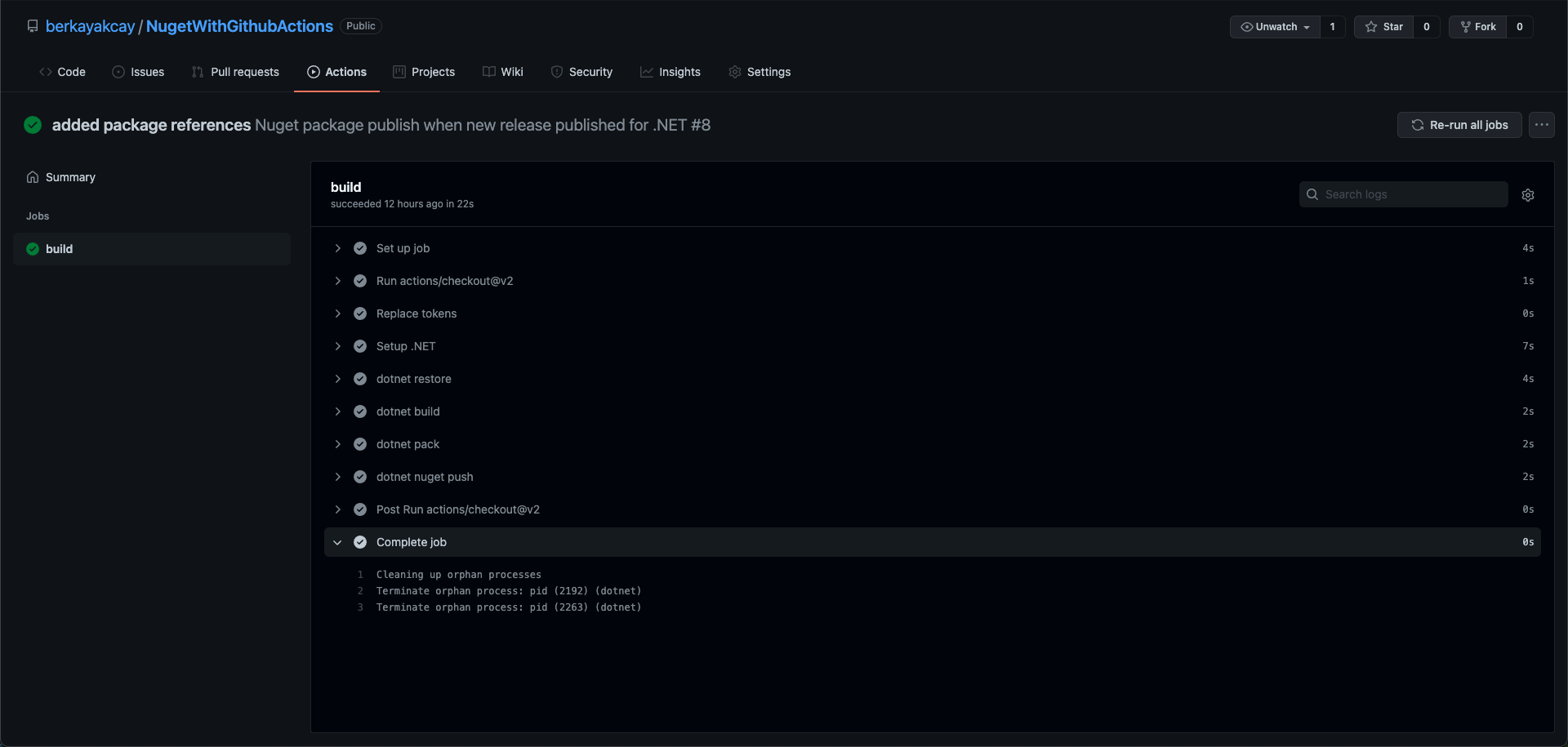Open the workflow log settings gear
This screenshot has width=1568, height=747.
coord(1528,194)
